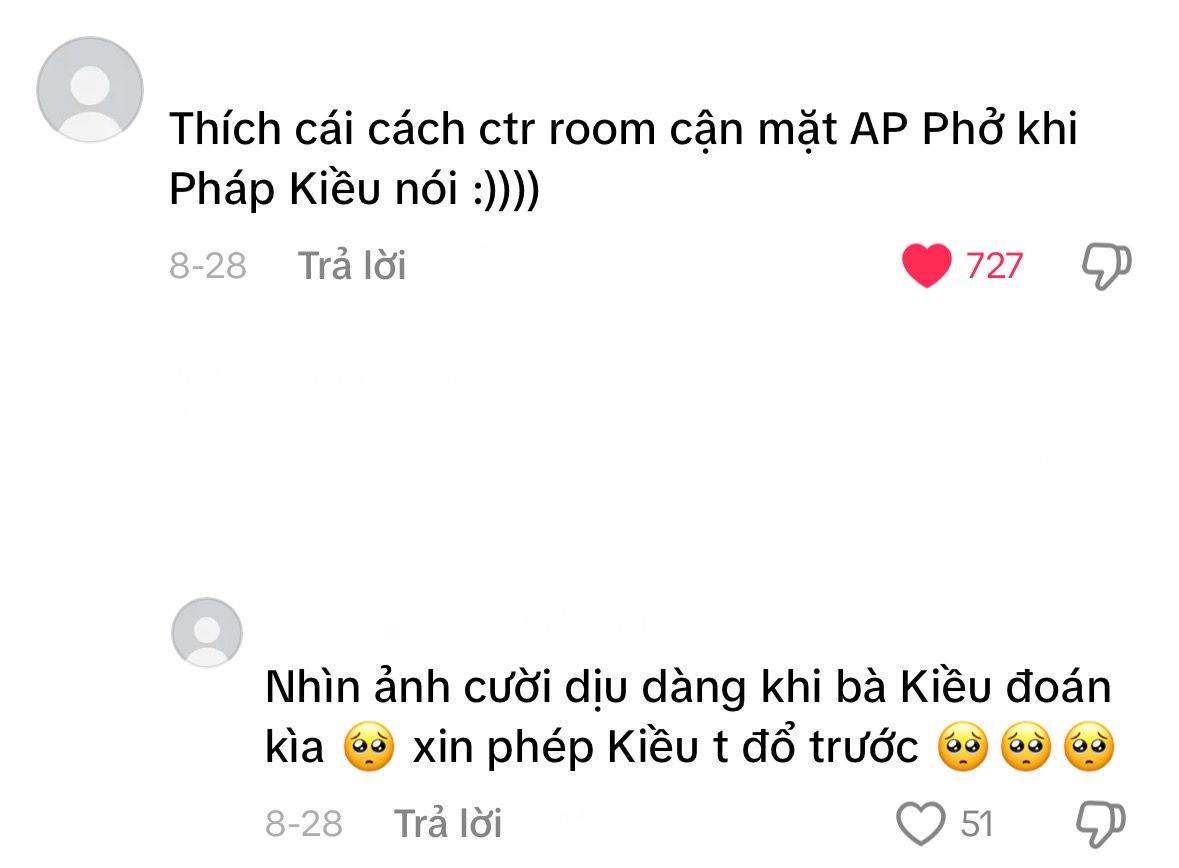
Task: Select the "Nhìn ảnh cười dịu dàng" reply text
Action: (690, 717)
